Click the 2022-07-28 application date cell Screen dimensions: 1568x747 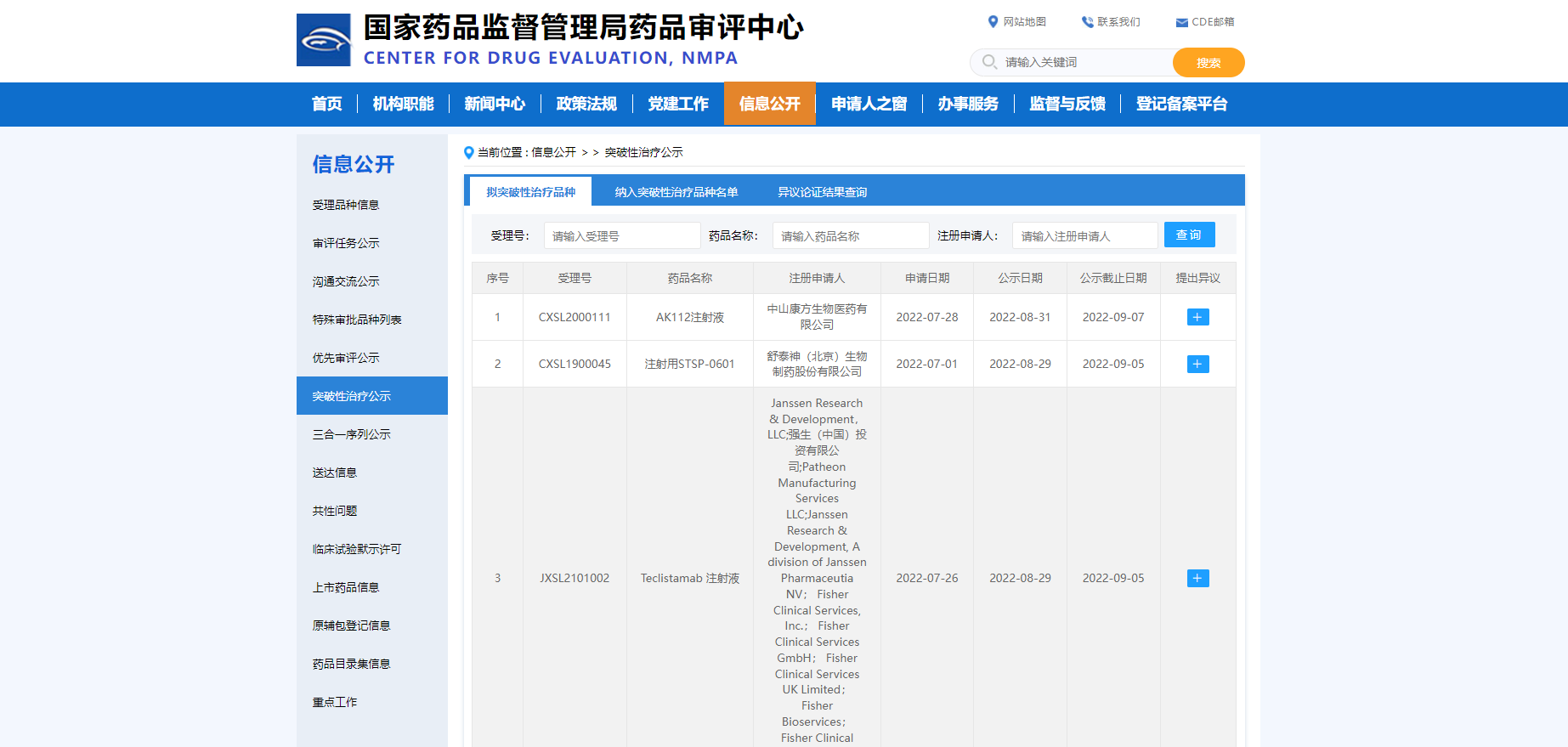point(927,317)
